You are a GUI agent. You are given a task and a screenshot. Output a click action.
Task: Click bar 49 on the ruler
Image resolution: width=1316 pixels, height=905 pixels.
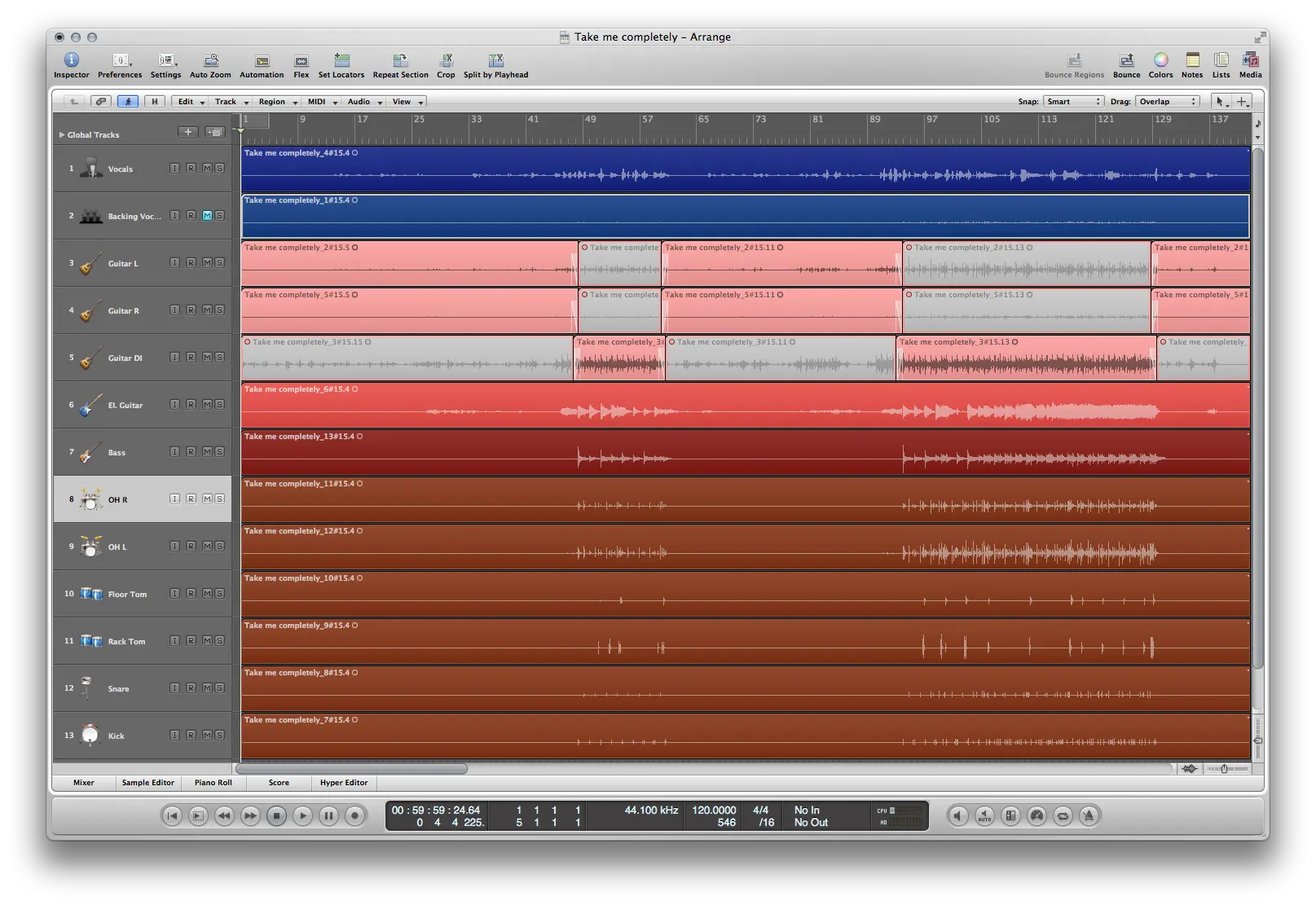(x=590, y=120)
